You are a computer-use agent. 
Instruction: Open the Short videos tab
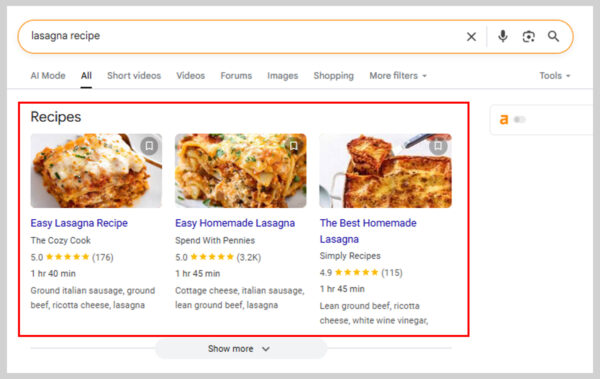point(134,76)
